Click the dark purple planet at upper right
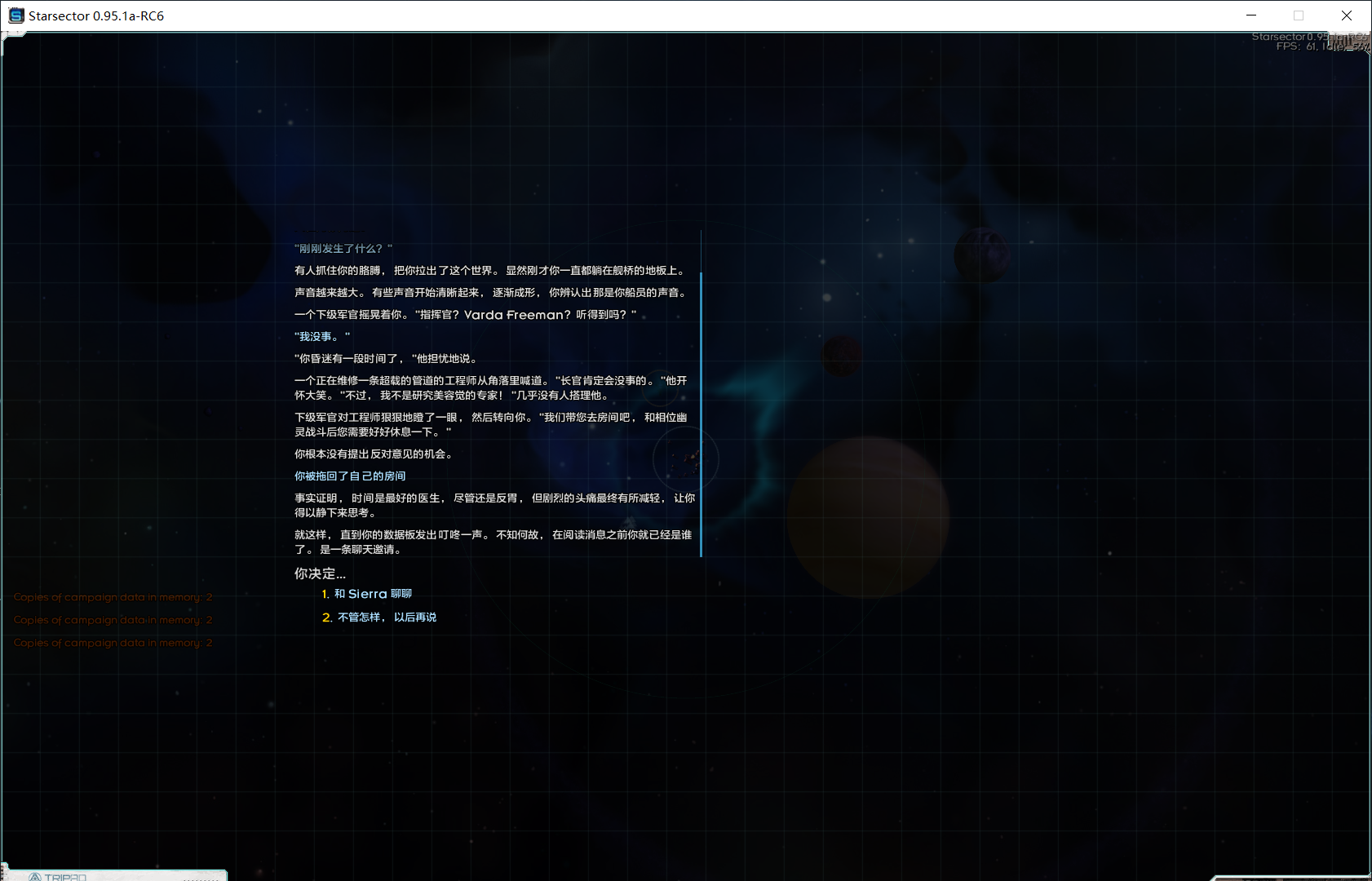The image size is (1372, 881). click(981, 255)
